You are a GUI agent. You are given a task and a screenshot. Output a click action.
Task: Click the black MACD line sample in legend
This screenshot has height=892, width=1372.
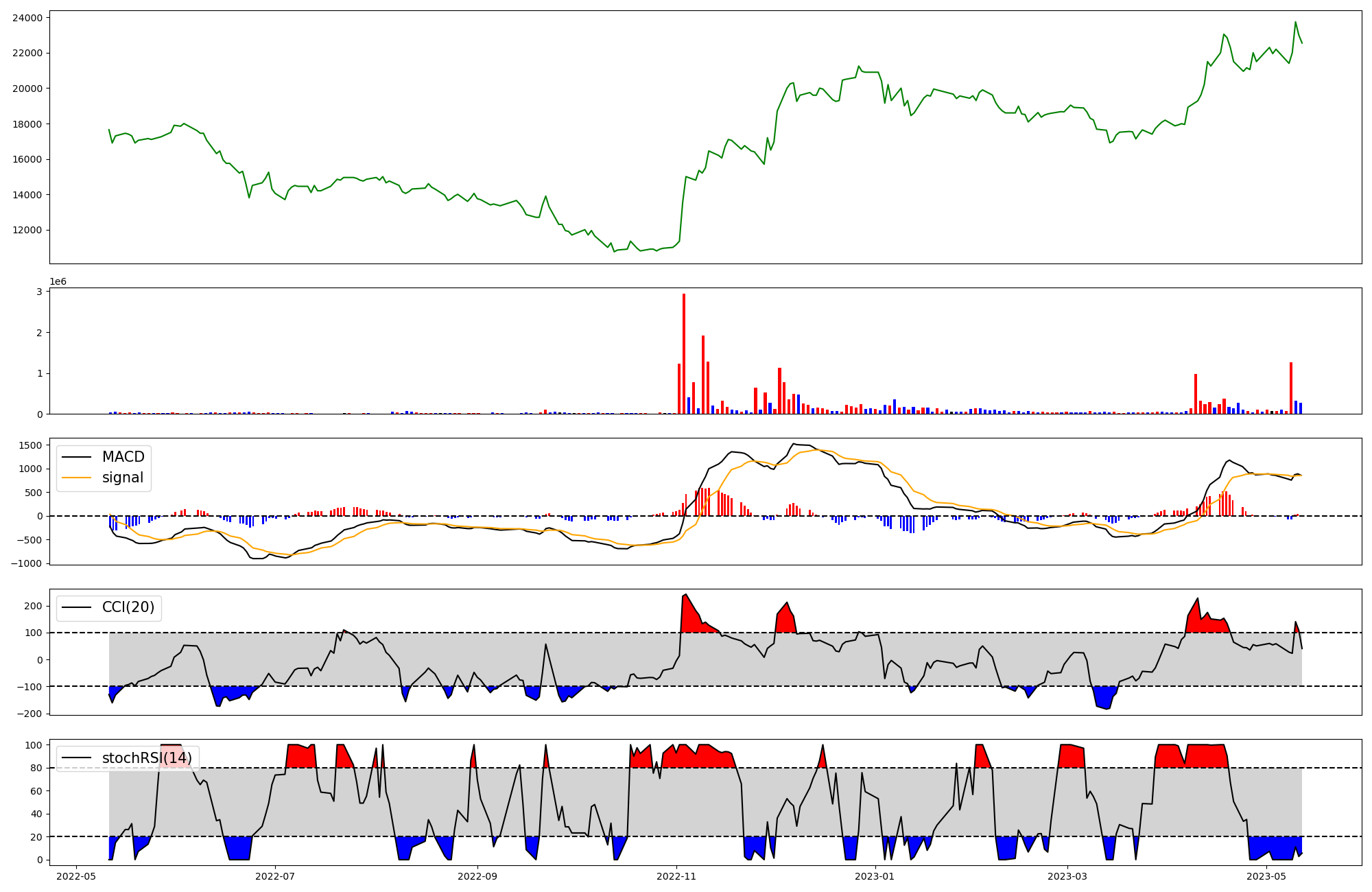pyautogui.click(x=76, y=457)
